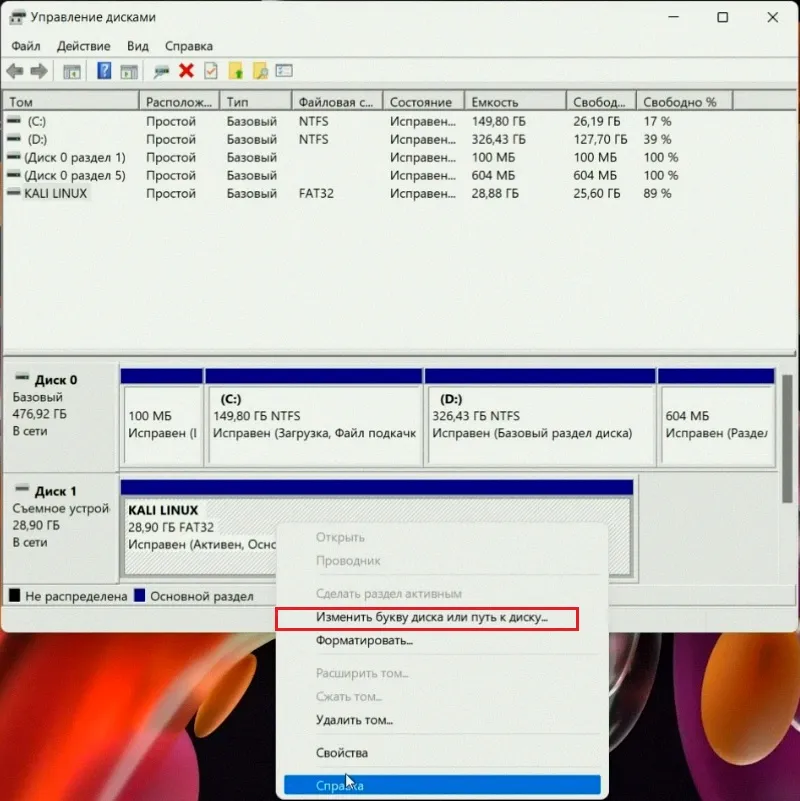800x801 pixels.
Task: Click the red X delete icon
Action: [x=186, y=71]
